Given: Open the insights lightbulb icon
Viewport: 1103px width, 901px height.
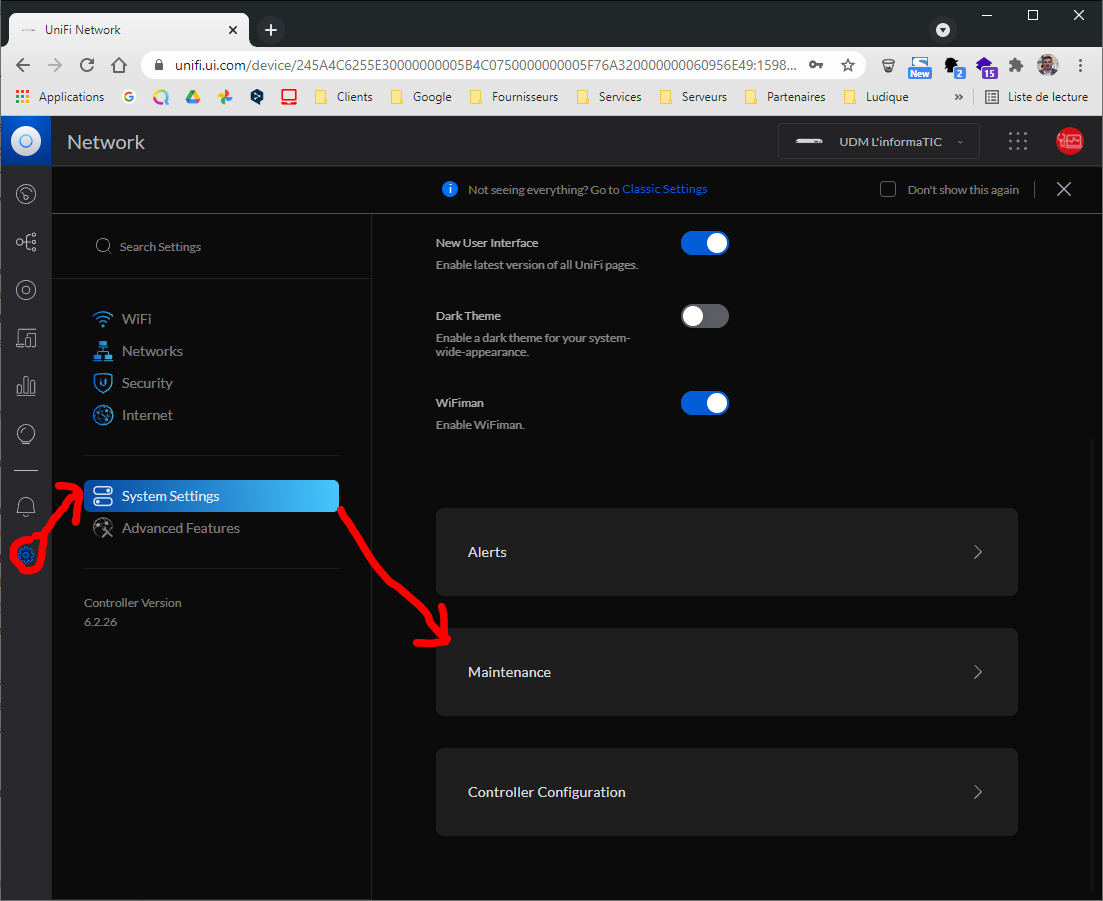Looking at the screenshot, I should tap(26, 434).
